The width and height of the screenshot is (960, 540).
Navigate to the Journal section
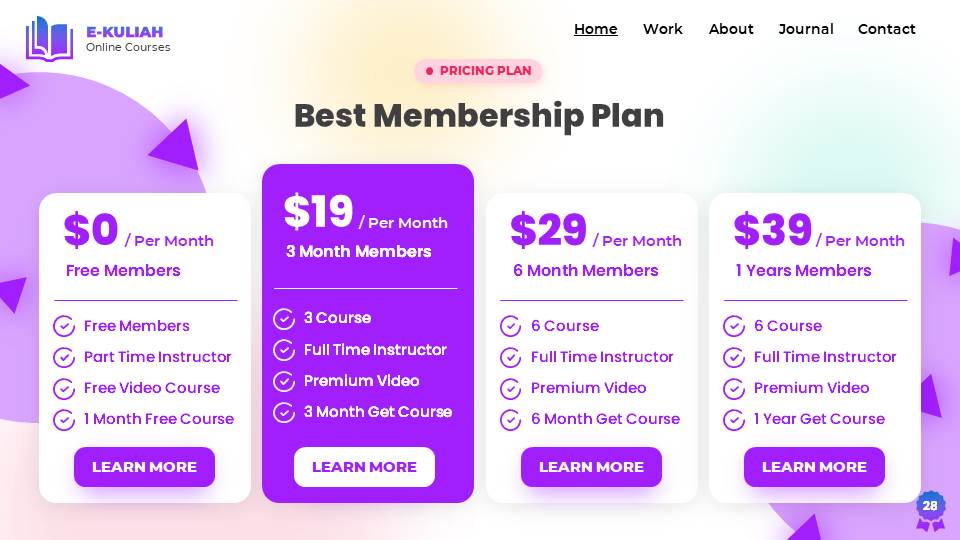(806, 29)
